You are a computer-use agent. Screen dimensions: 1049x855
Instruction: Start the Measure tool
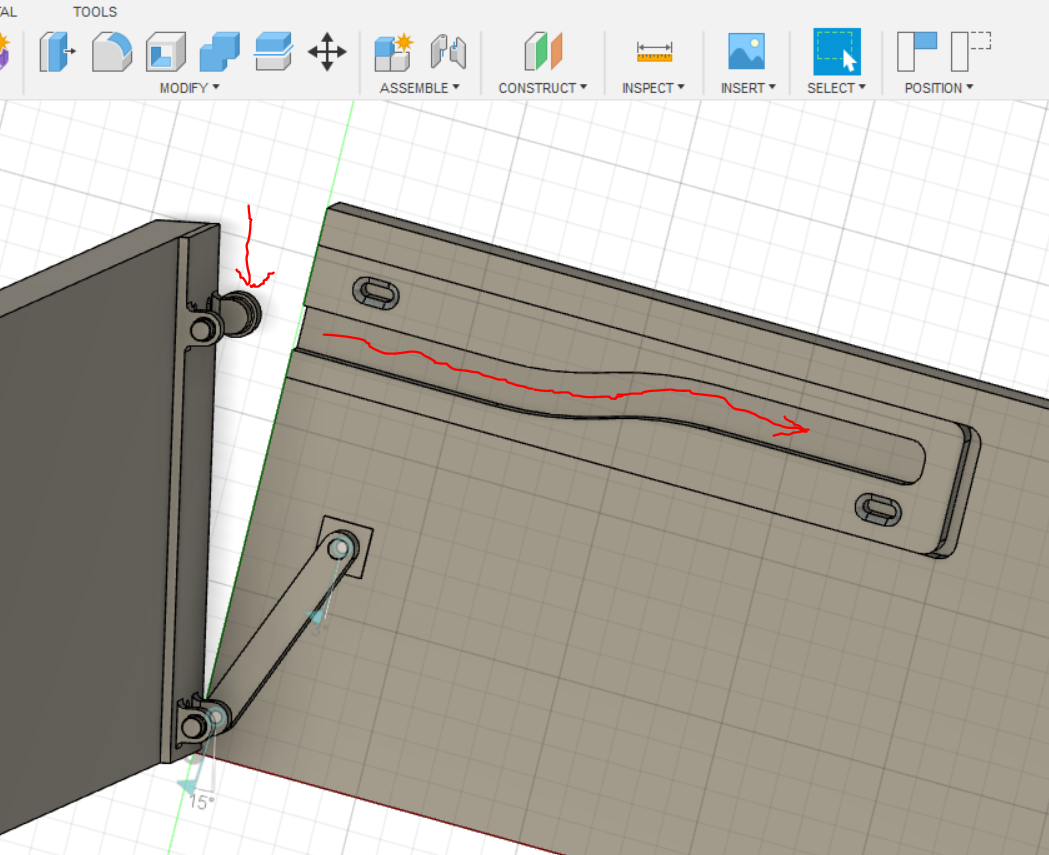(x=652, y=50)
